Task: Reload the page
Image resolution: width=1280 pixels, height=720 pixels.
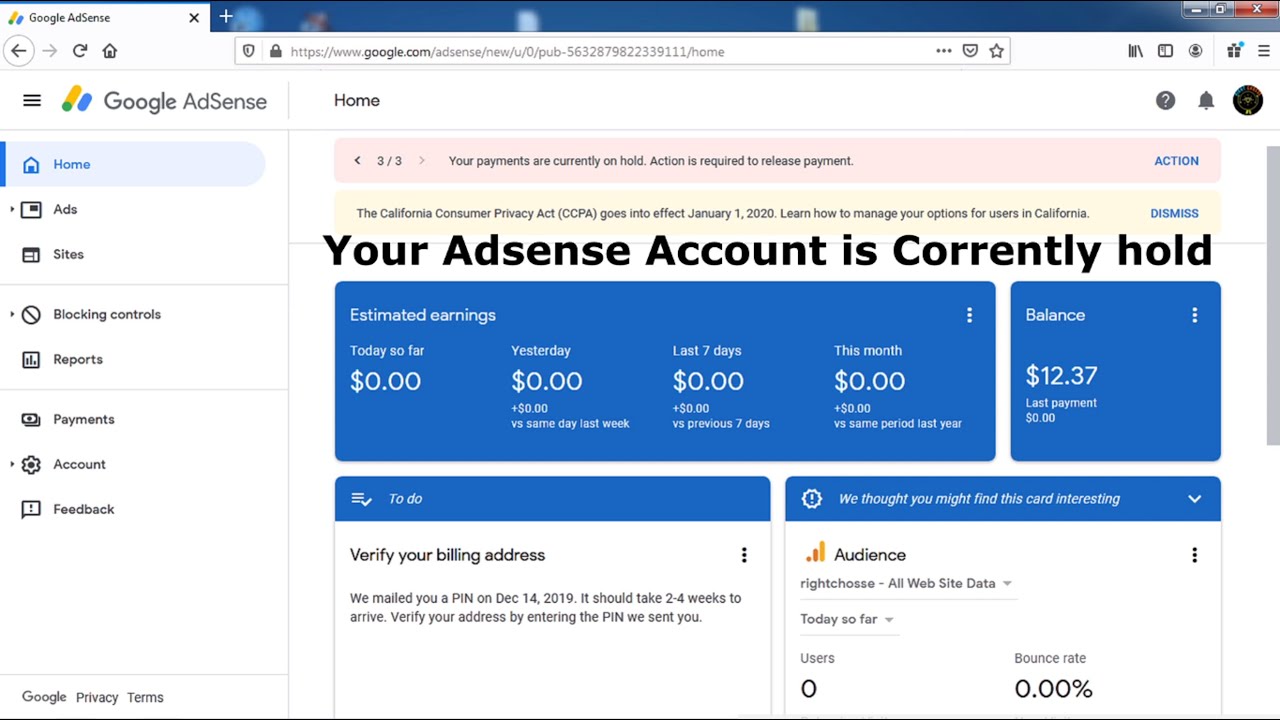Action: [80, 51]
